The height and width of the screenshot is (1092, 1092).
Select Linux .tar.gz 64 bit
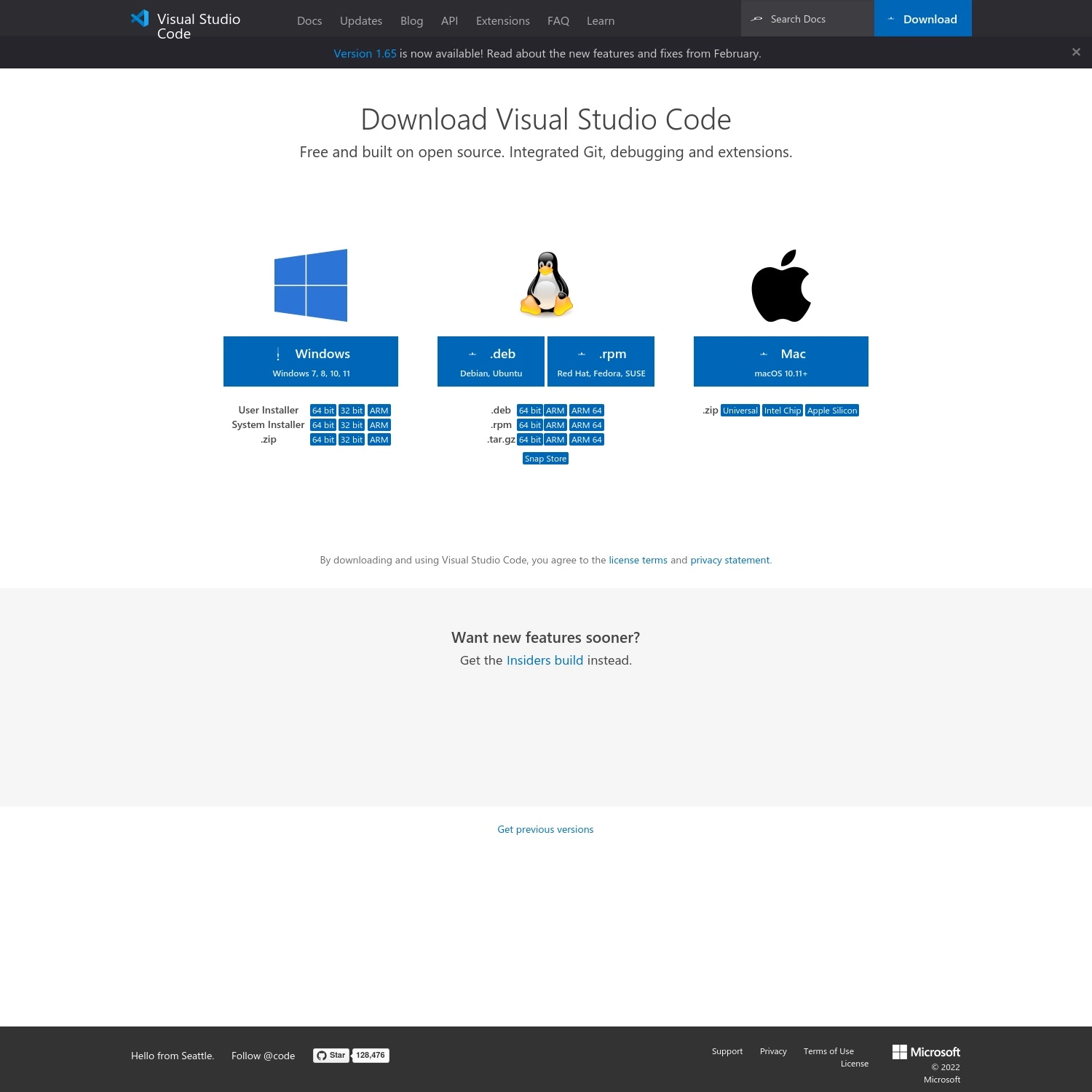pos(530,440)
